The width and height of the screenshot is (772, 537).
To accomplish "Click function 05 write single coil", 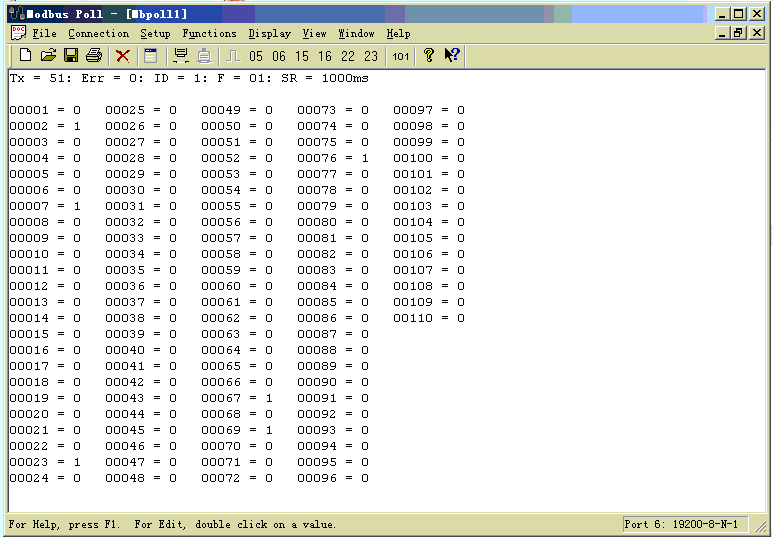I will click(x=256, y=57).
